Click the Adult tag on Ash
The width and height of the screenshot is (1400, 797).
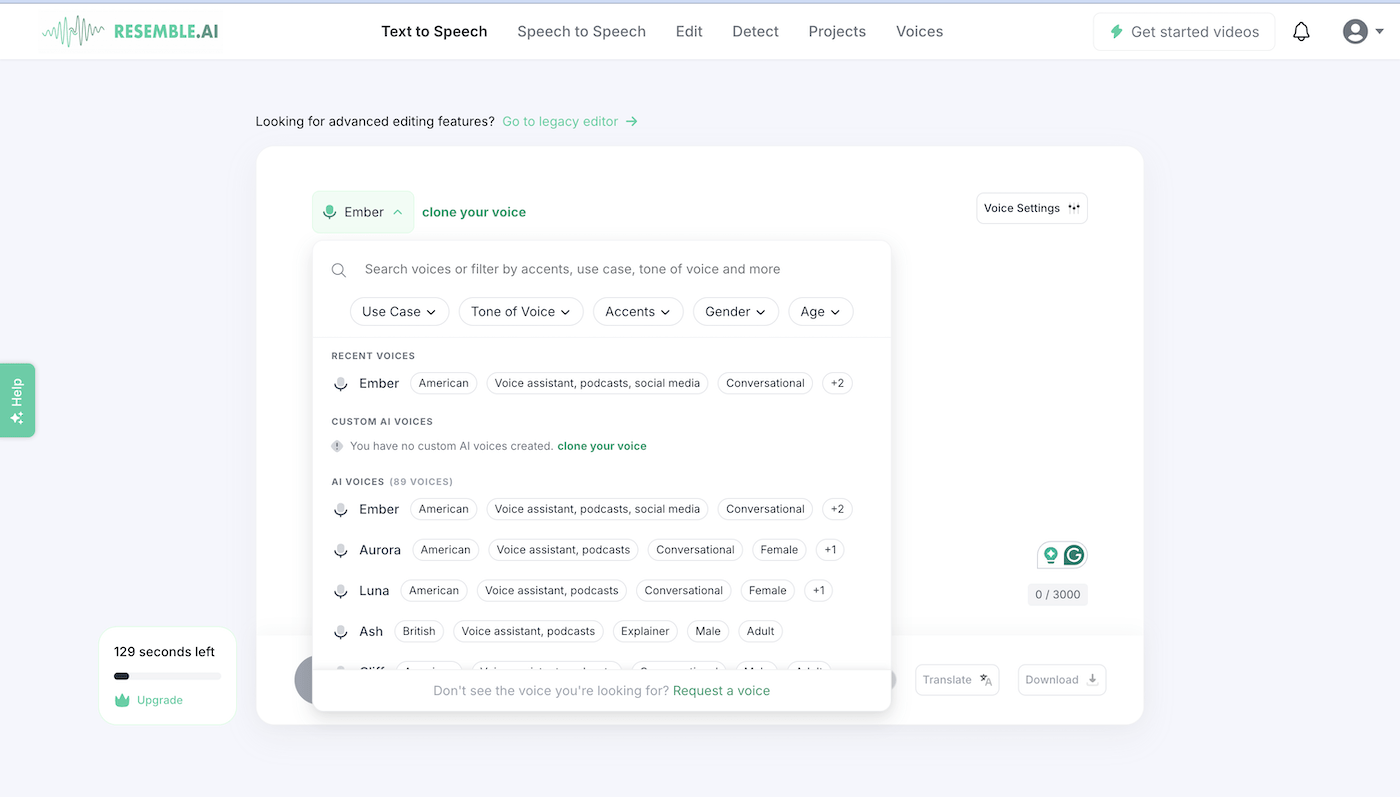pyautogui.click(x=761, y=631)
